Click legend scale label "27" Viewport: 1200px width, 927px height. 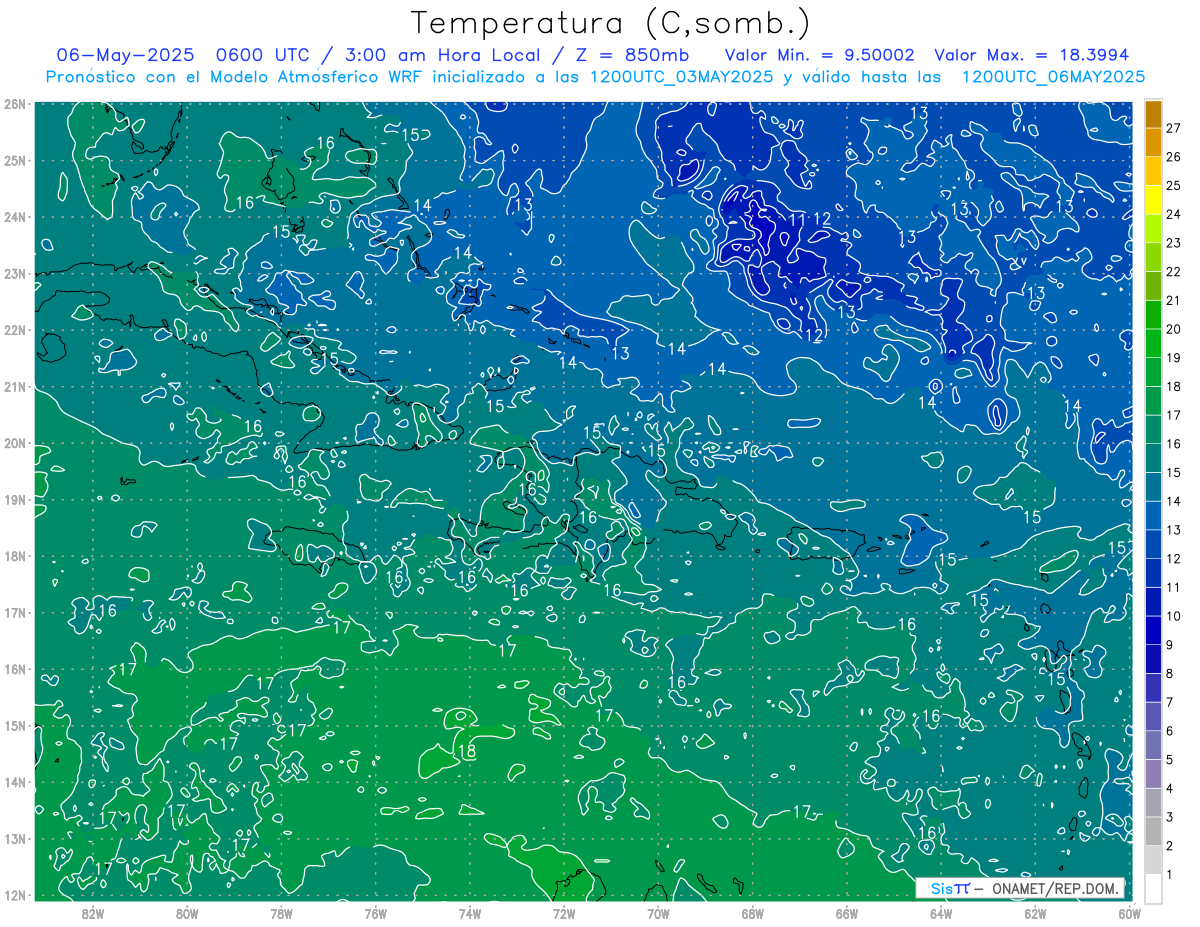coord(1174,128)
